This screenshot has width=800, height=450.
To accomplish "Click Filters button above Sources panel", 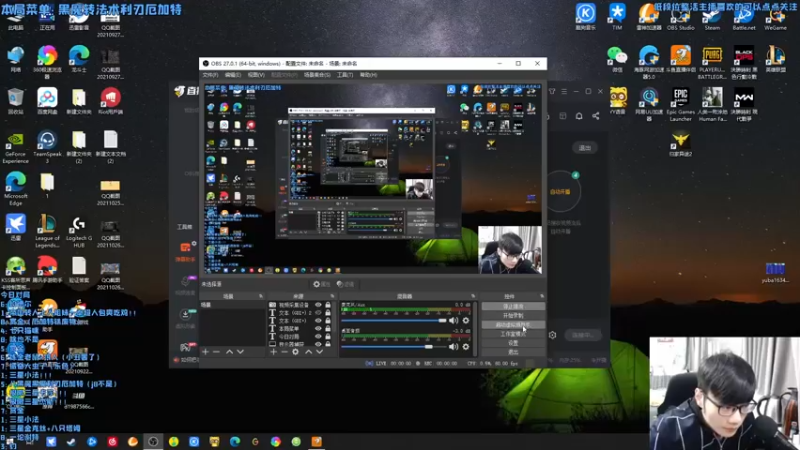I will [345, 284].
